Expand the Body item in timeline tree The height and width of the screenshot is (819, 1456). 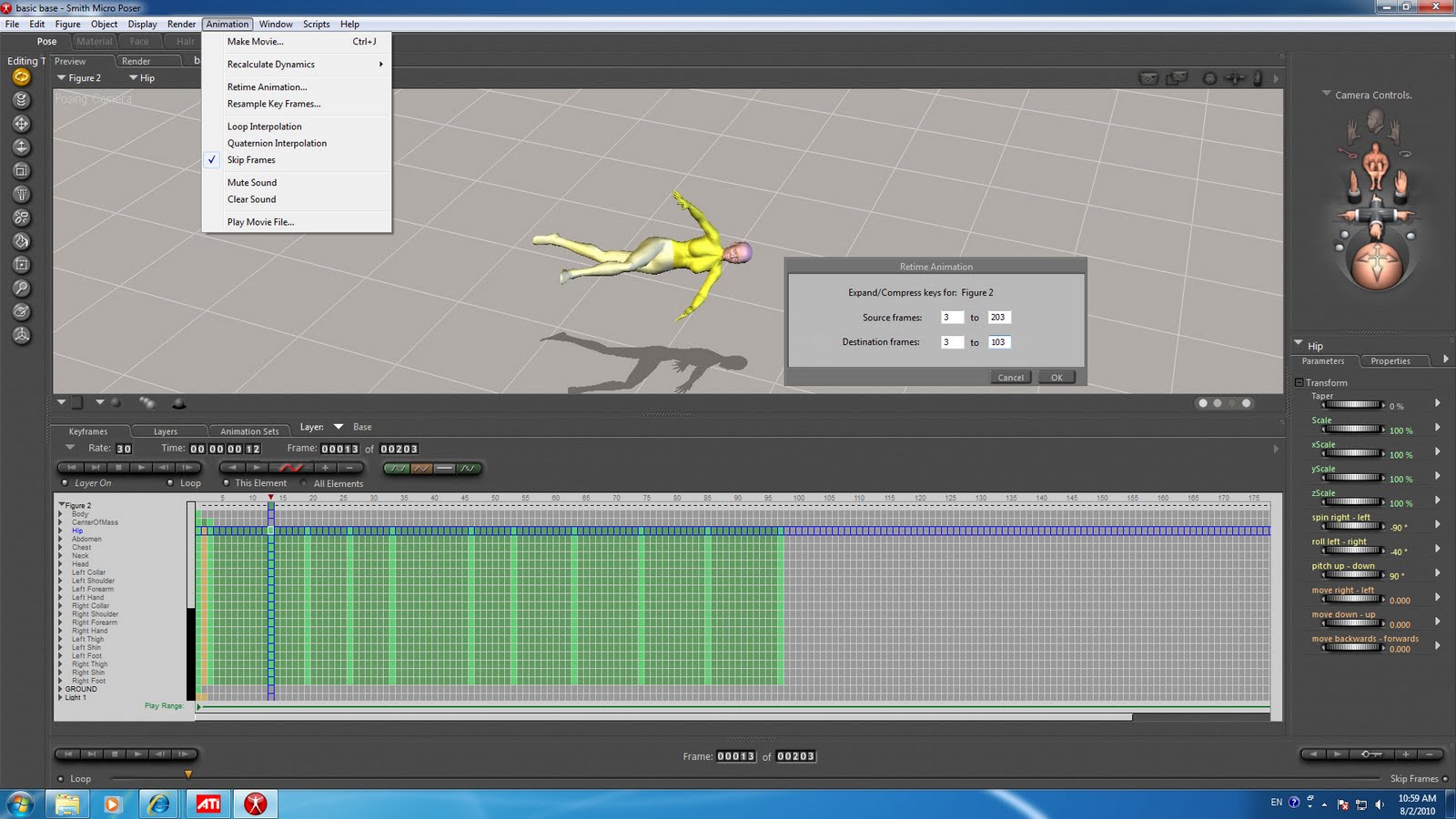61,514
